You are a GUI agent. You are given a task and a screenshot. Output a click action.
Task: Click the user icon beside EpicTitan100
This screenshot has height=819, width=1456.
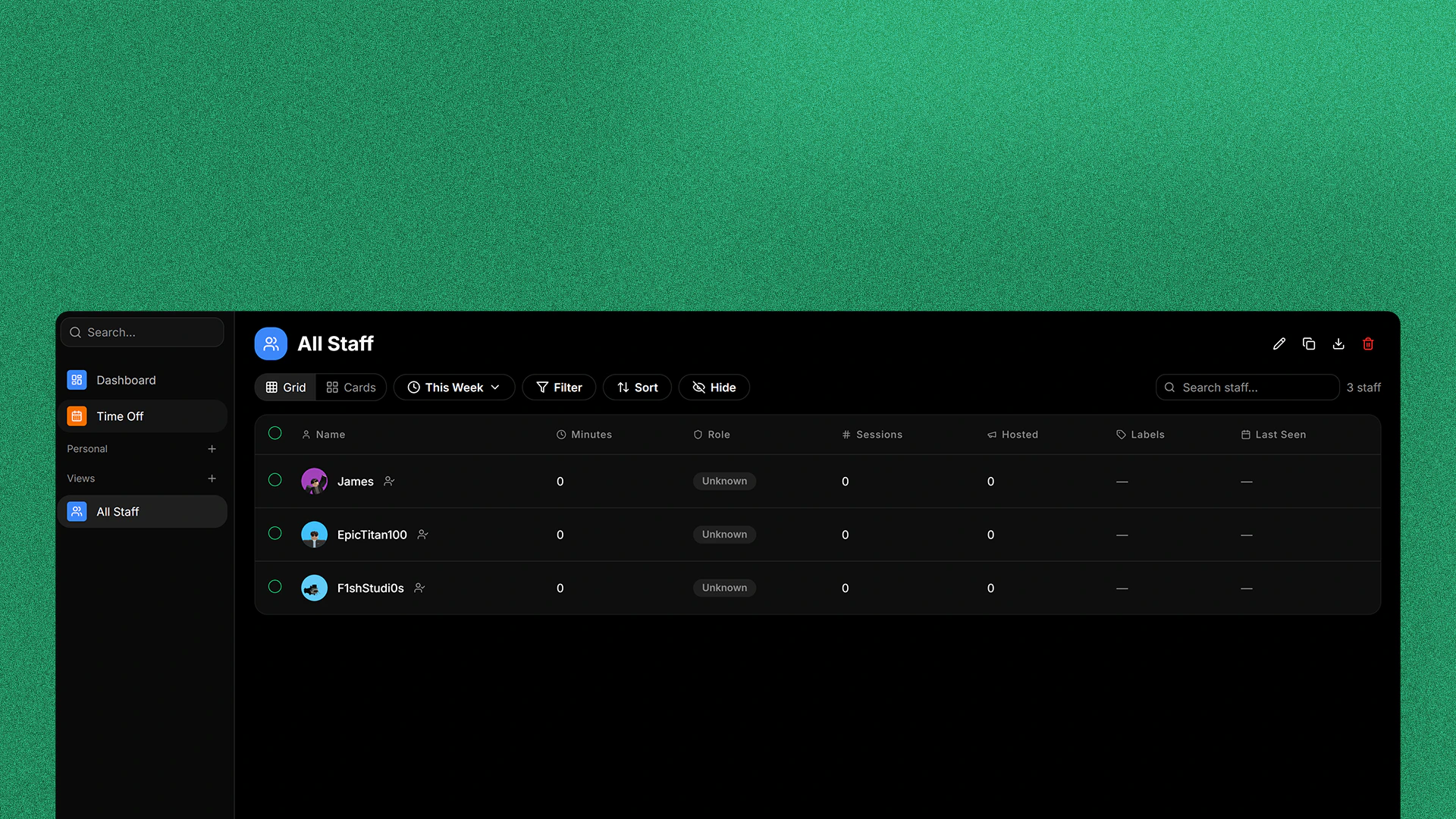[422, 535]
